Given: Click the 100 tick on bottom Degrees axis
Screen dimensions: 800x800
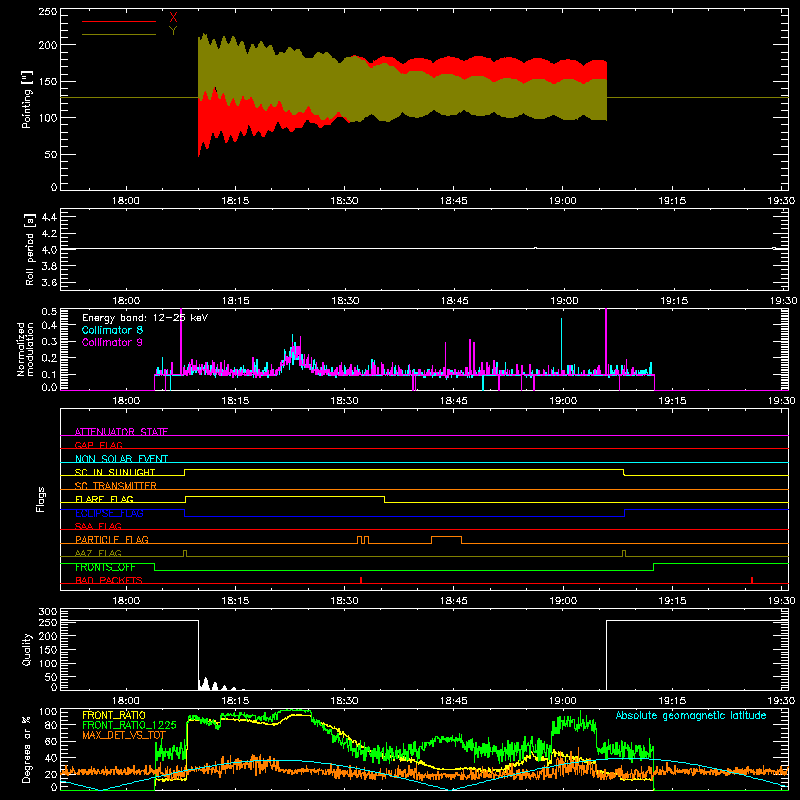Looking at the screenshot, I should click(47, 712).
